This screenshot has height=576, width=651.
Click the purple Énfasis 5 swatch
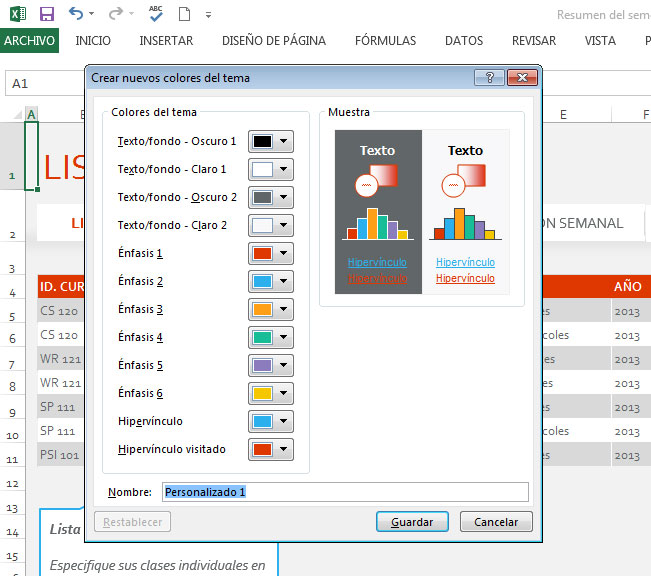262,365
